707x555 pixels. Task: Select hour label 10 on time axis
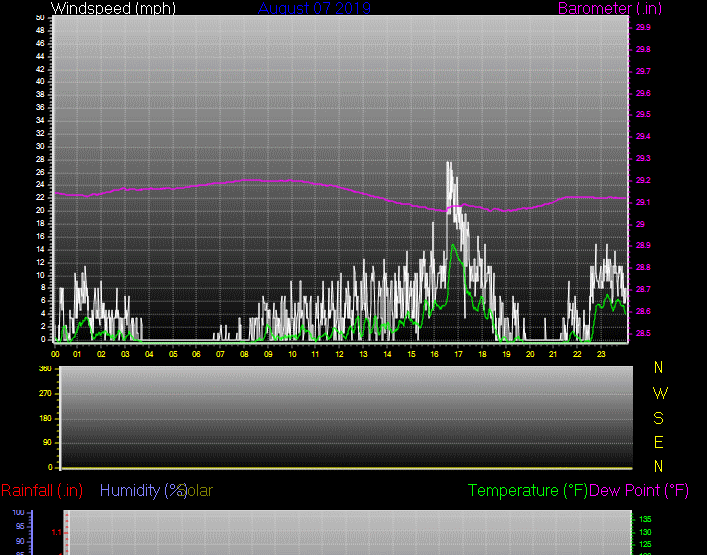(x=292, y=354)
